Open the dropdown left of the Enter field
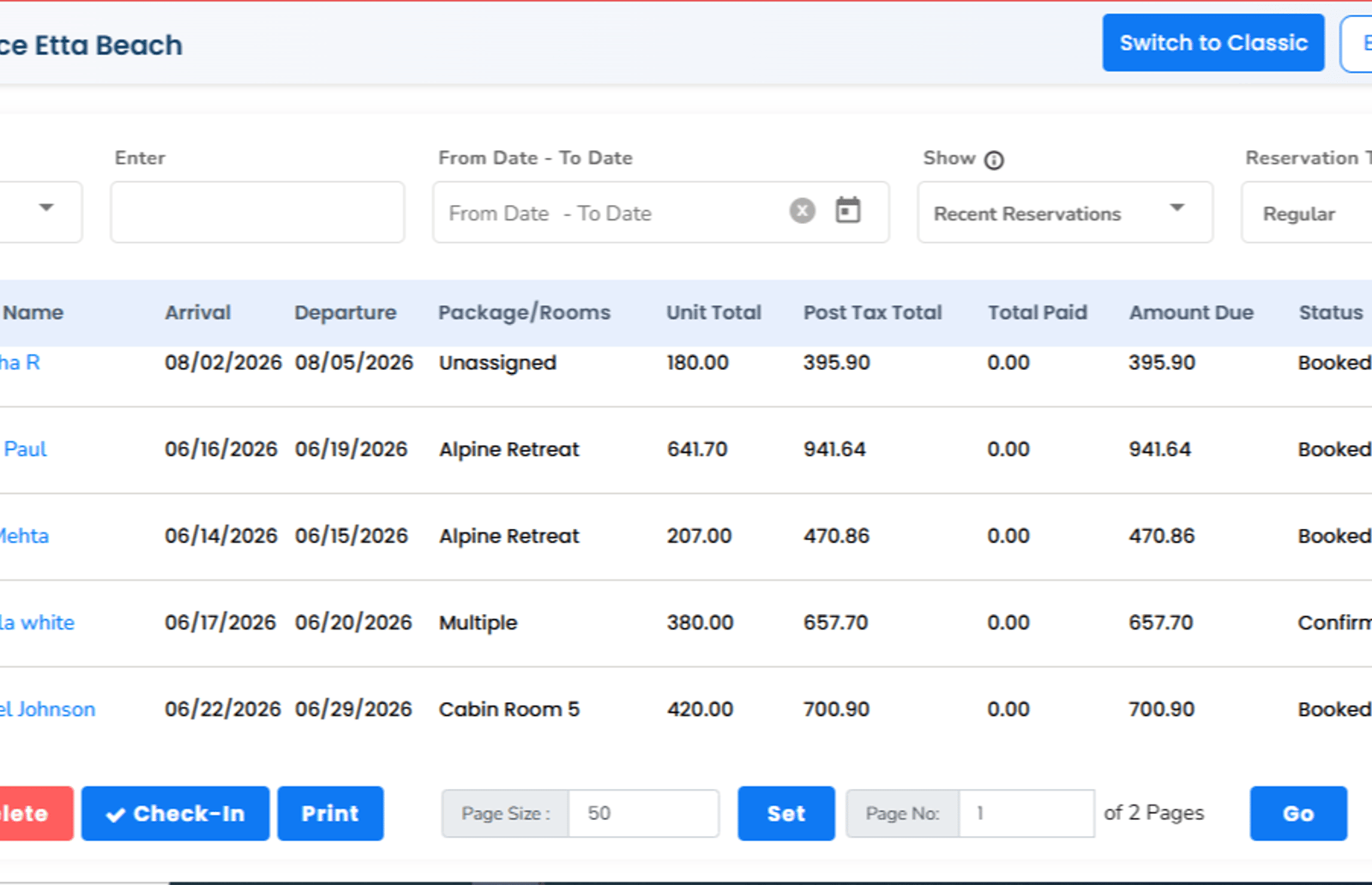The width and height of the screenshot is (1372, 885). coord(41,212)
